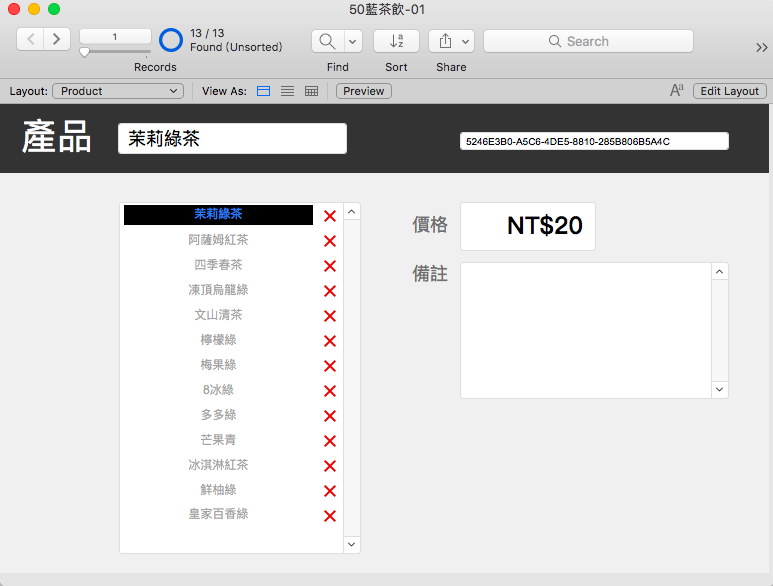Click the Search field in the toolbar
This screenshot has height=586, width=773.
[588, 41]
